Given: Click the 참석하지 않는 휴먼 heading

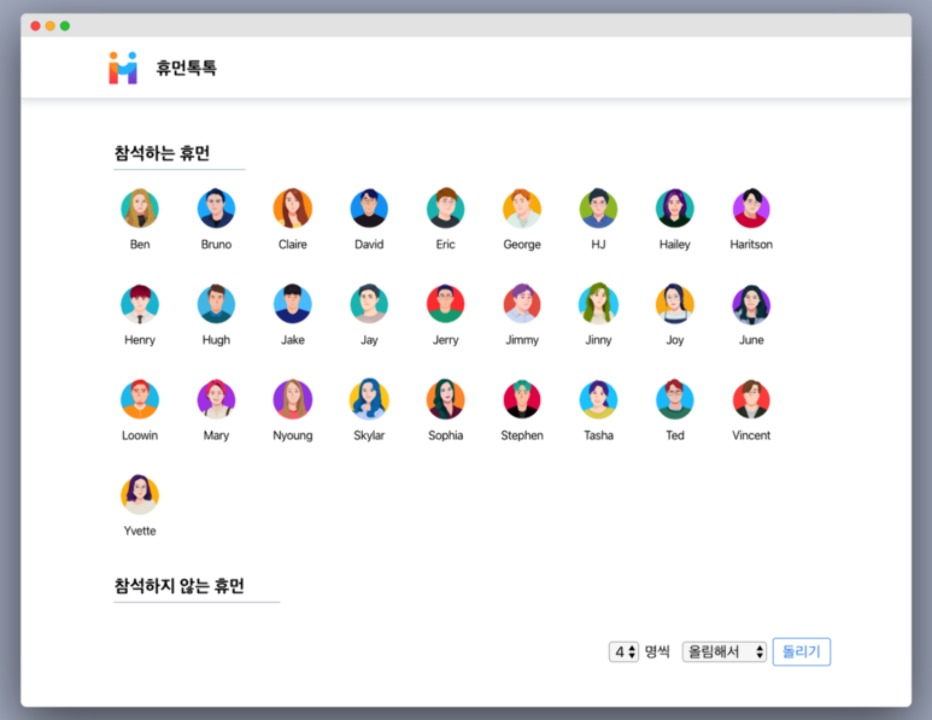Looking at the screenshot, I should (x=179, y=586).
